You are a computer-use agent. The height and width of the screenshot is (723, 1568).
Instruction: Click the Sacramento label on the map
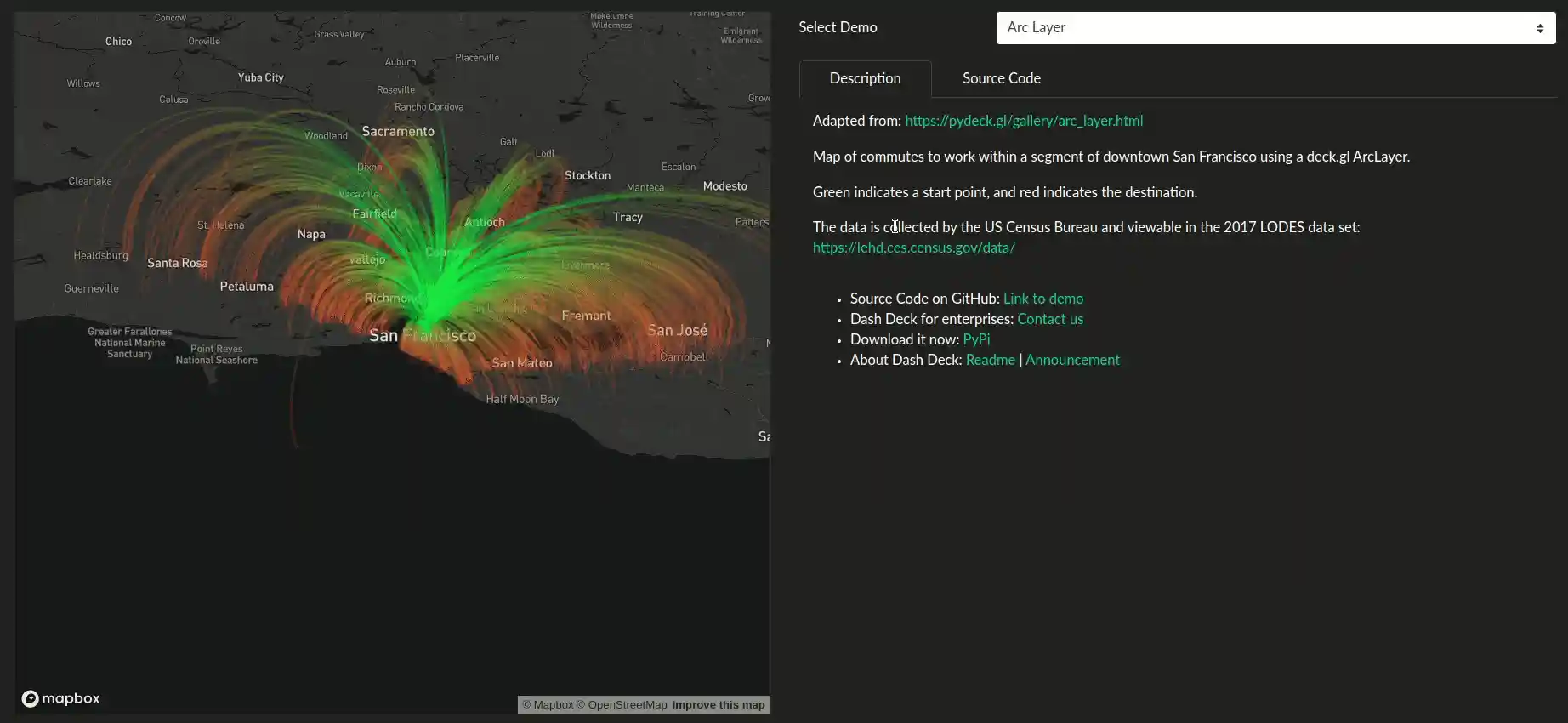point(398,131)
